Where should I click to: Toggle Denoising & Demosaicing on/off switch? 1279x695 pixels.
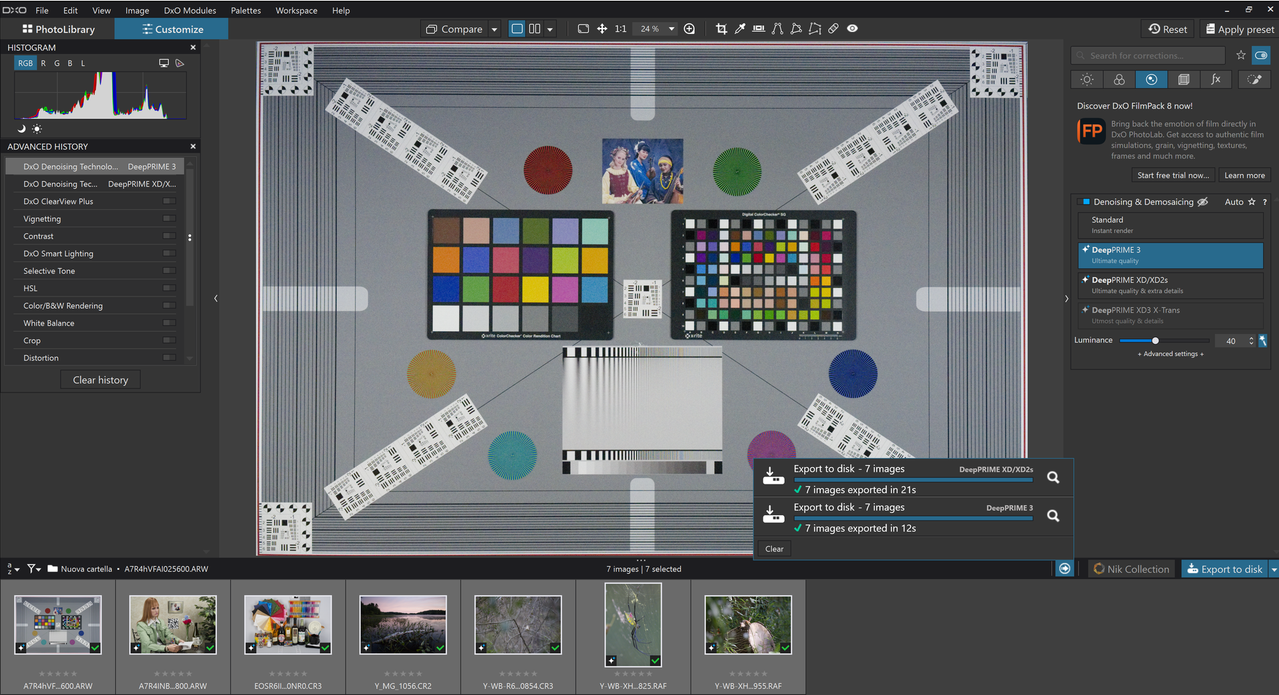pos(1084,202)
